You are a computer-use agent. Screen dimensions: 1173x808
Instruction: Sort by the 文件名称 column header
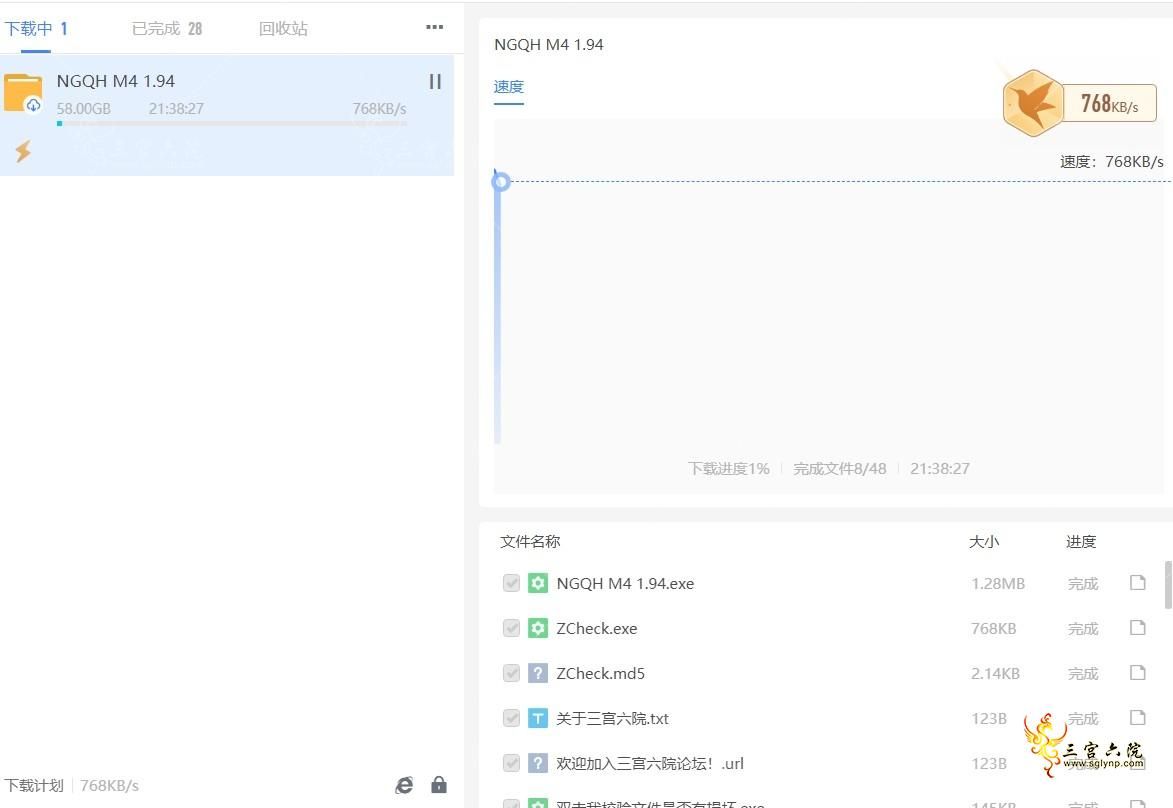(x=530, y=542)
